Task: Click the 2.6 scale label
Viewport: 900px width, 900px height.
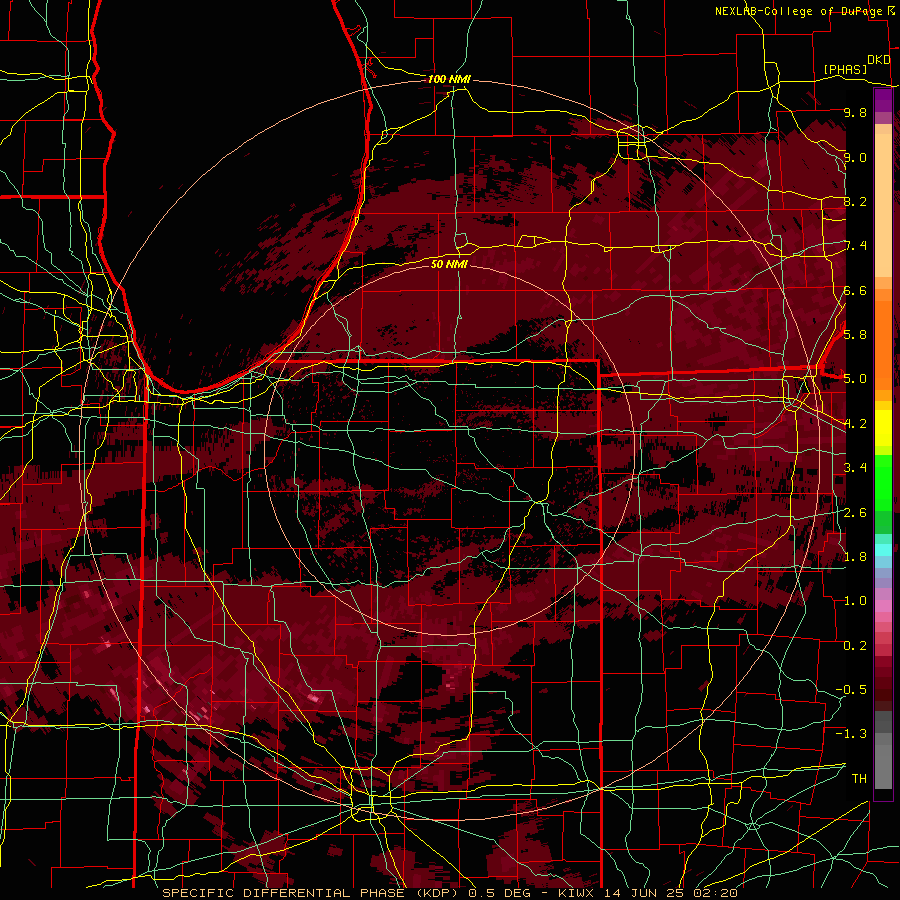Action: (x=855, y=512)
